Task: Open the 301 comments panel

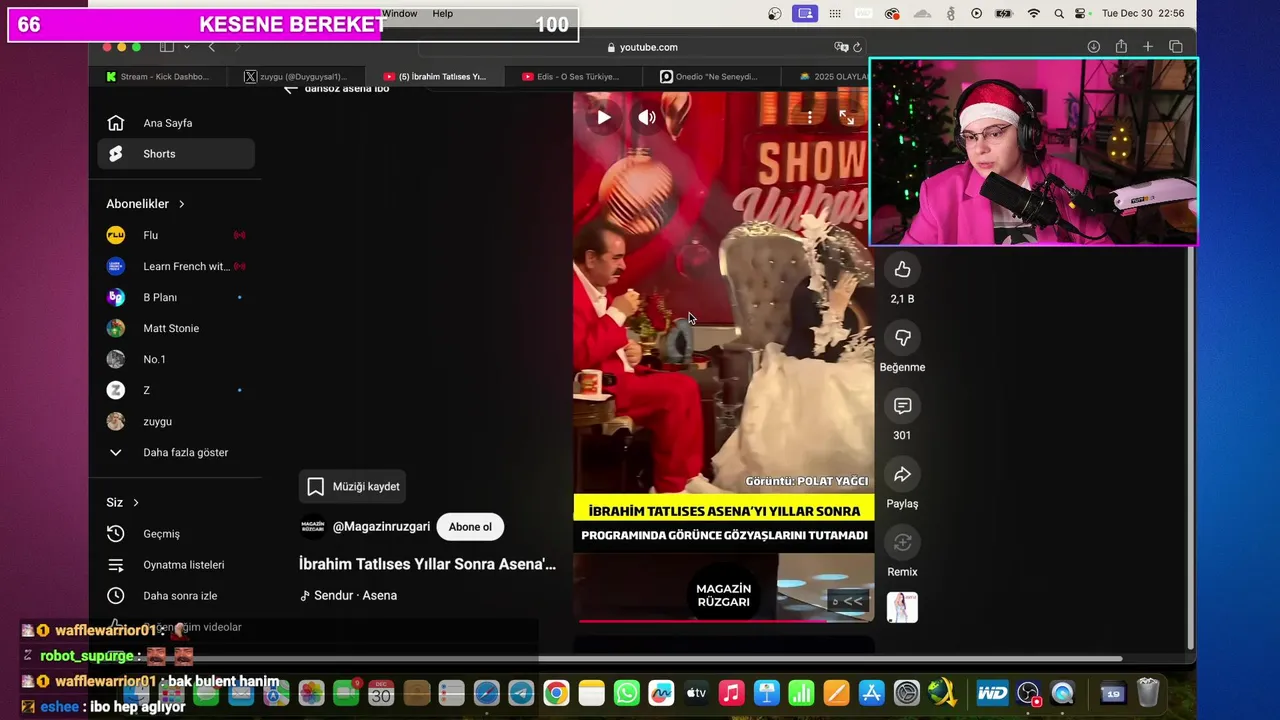Action: pyautogui.click(x=902, y=405)
